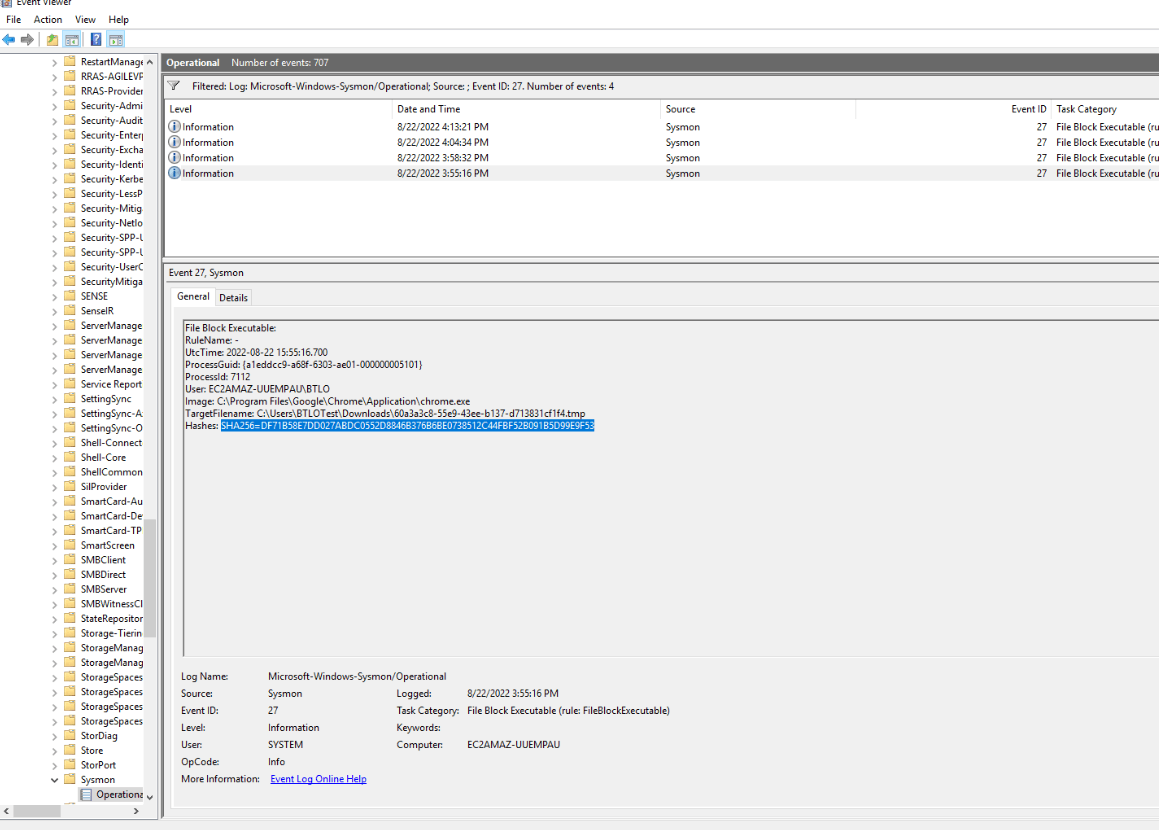The width and height of the screenshot is (1159, 830).
Task: Expand the Security-Kerbe tree node
Action: (54, 180)
